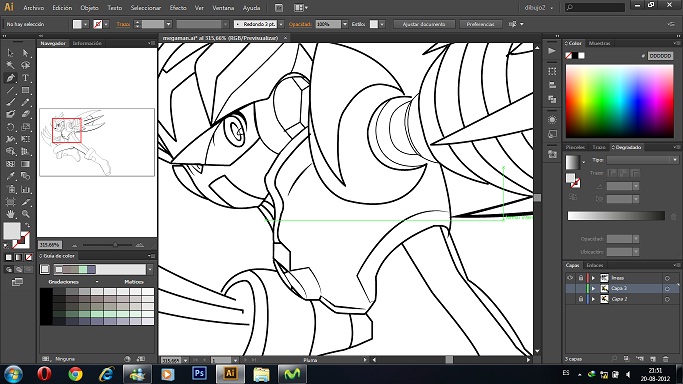
Task: Select the Rotate tool
Action: click(x=10, y=127)
